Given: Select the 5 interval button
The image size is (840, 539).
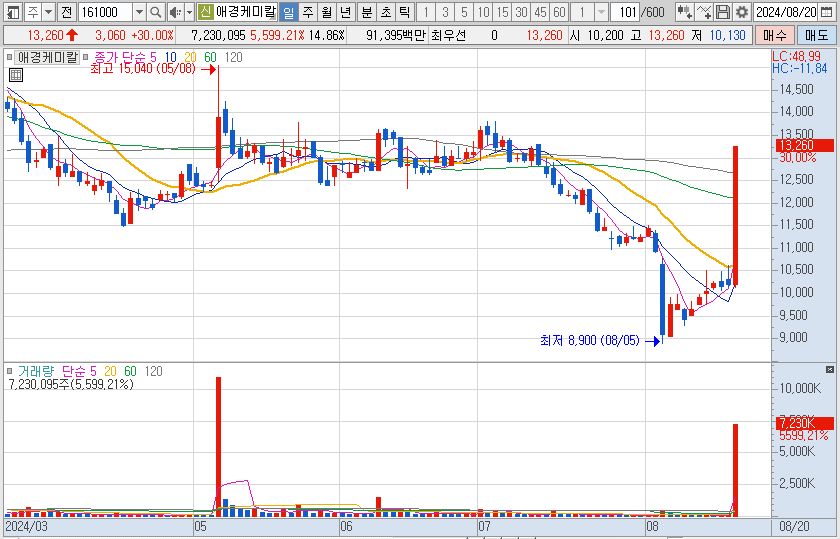Looking at the screenshot, I should [464, 12].
